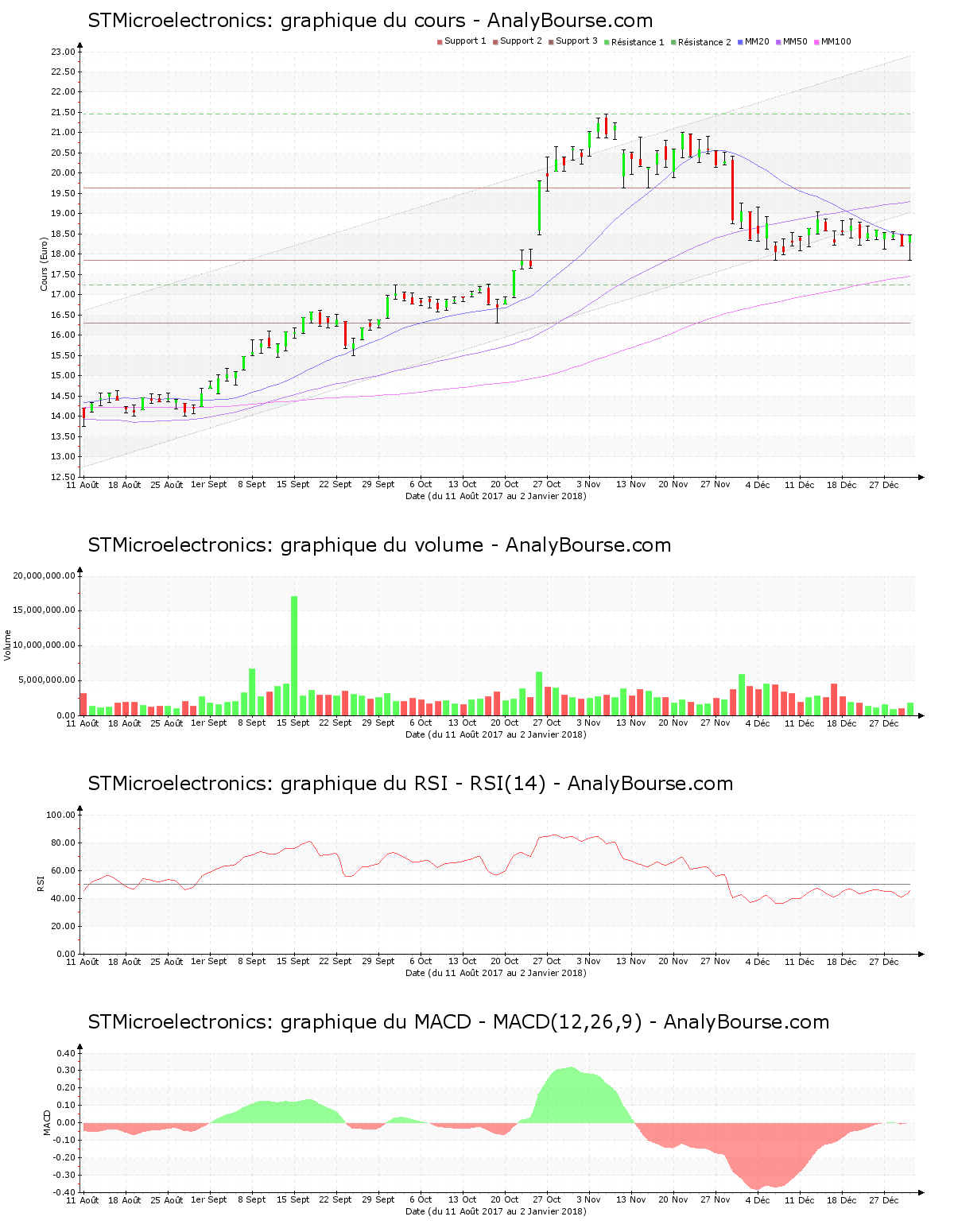Click the price chart x-axis end arrow
Viewport: 954px width, 1232px height.
[921, 477]
